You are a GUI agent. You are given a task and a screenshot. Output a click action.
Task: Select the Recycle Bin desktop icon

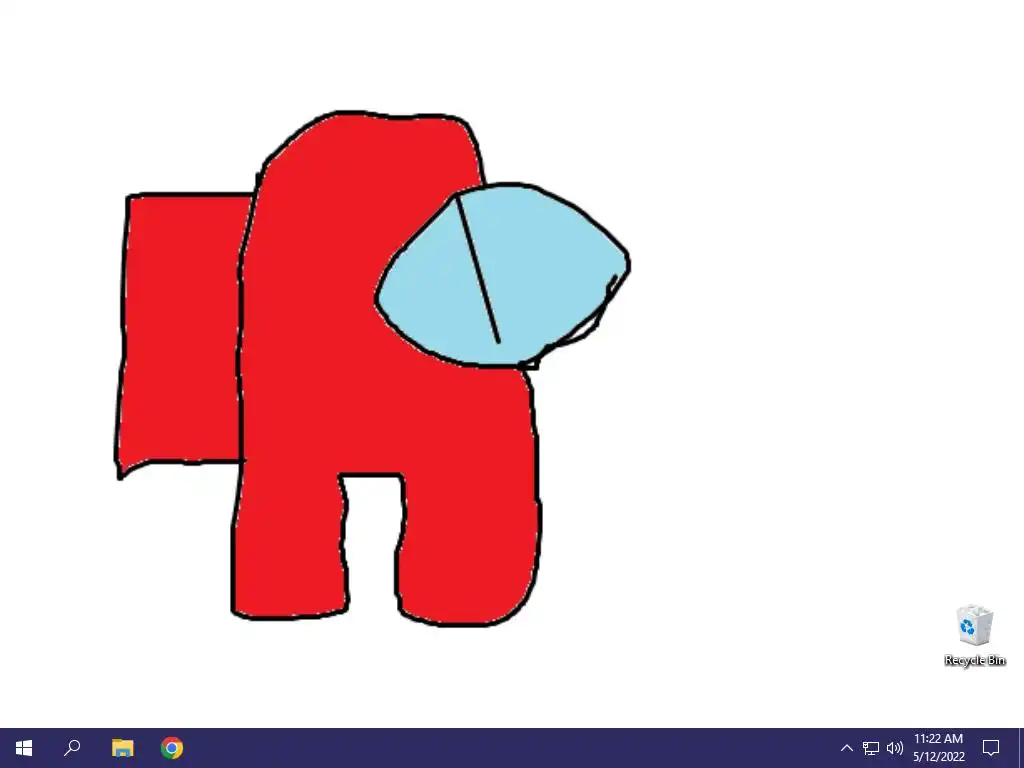pyautogui.click(x=974, y=626)
